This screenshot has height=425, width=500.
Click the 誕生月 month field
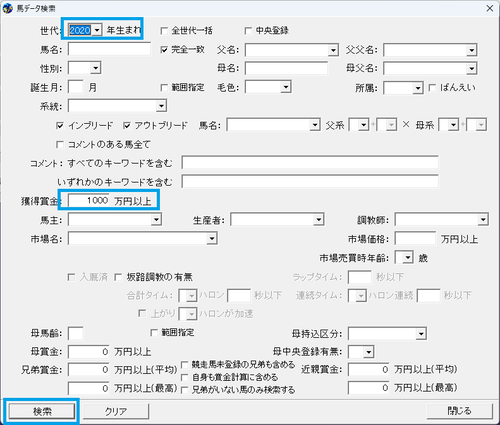(76, 87)
